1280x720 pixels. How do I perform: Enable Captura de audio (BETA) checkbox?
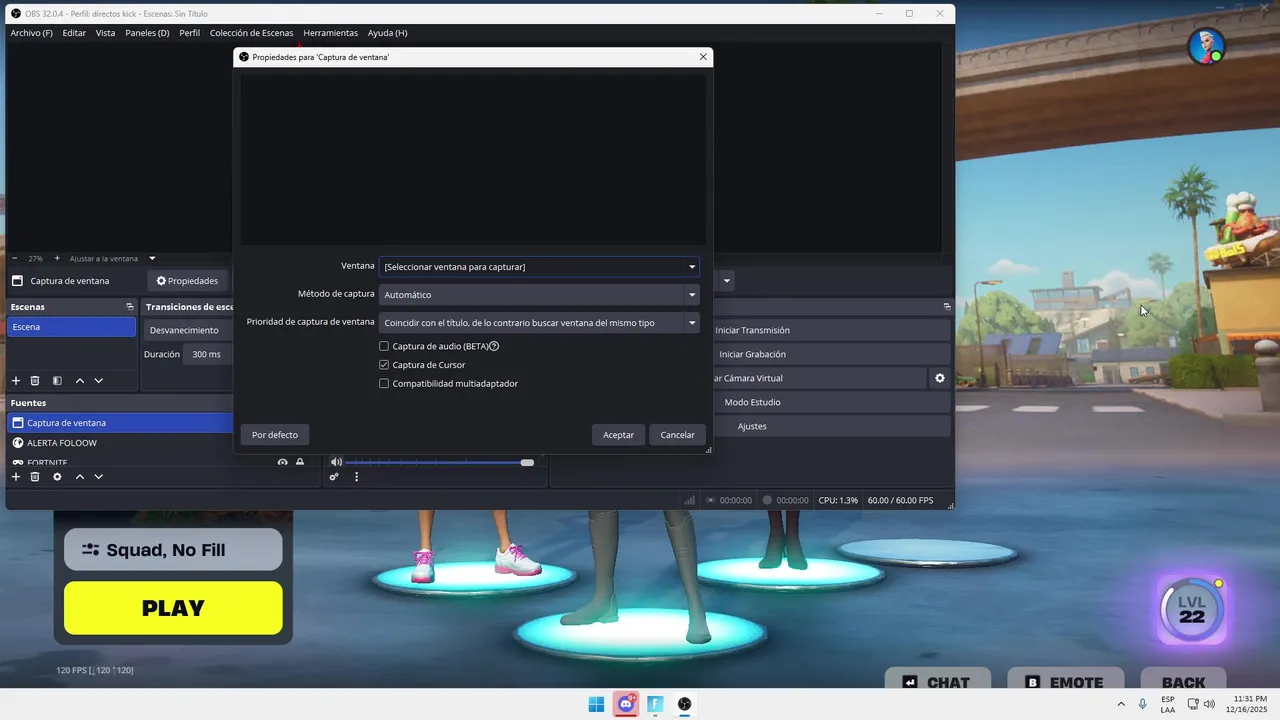pos(384,346)
